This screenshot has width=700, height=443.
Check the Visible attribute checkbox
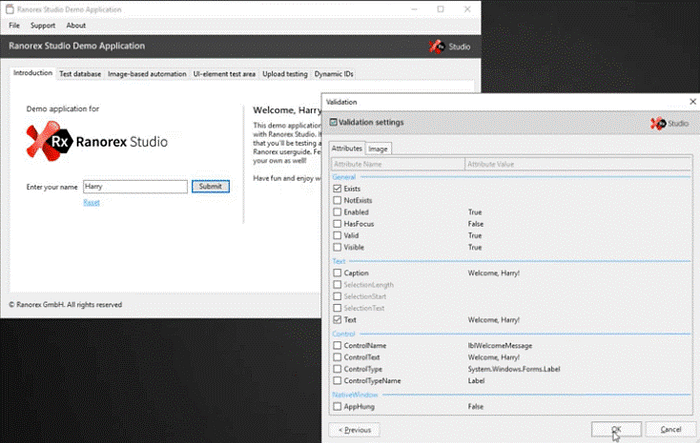tap(337, 247)
